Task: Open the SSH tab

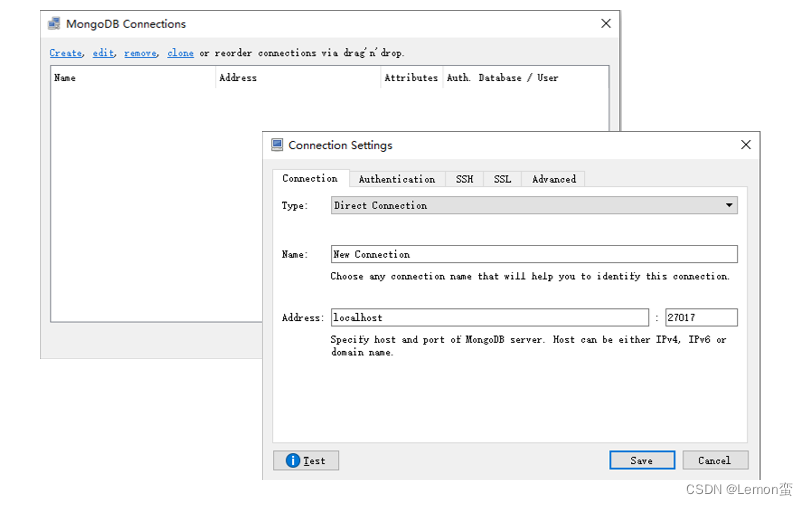Action: click(x=464, y=179)
